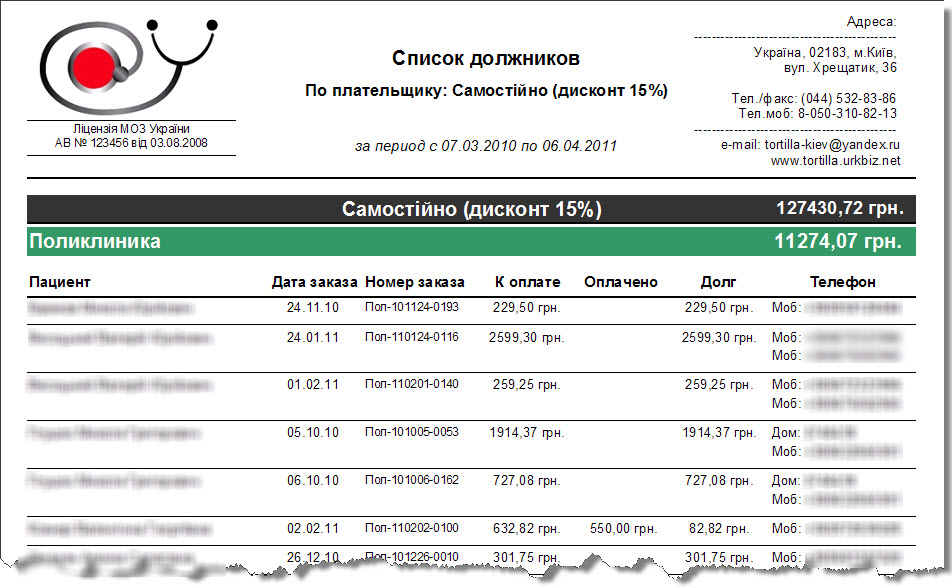Click the total '127430,72 грн.'
The image size is (952, 588).
(840, 208)
